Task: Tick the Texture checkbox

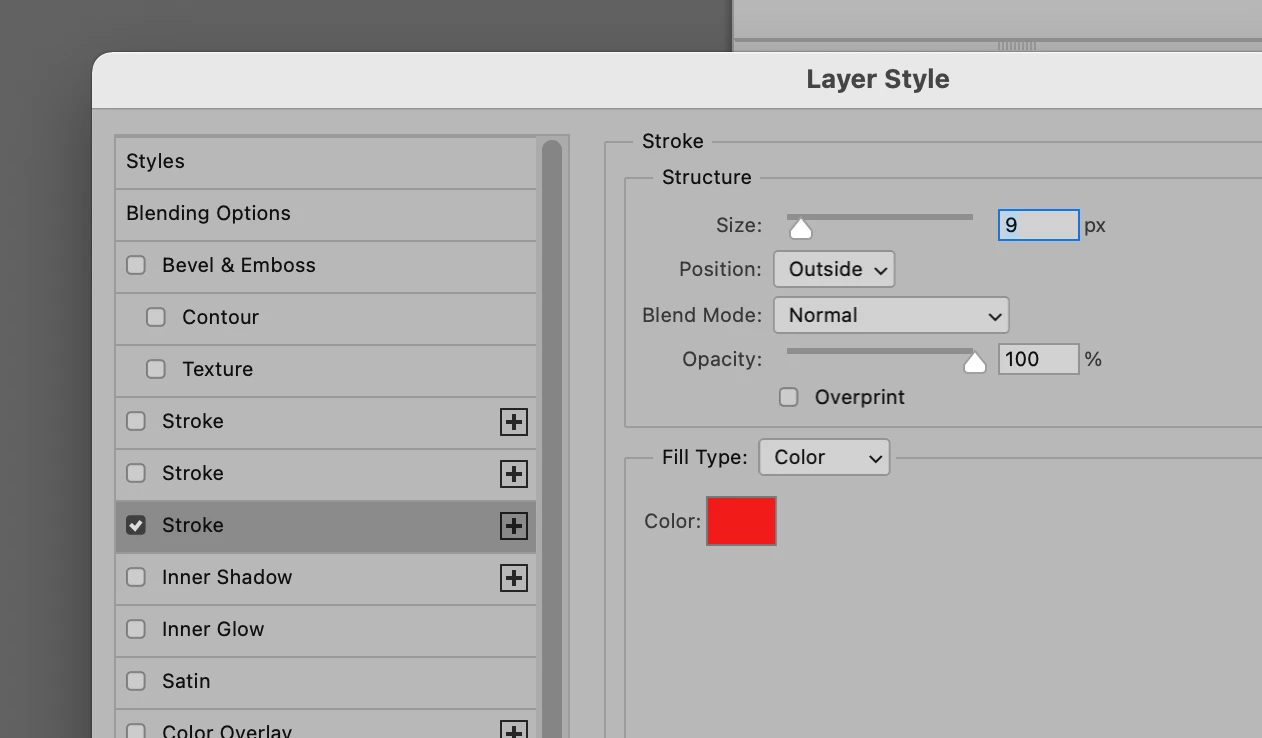Action: click(156, 369)
